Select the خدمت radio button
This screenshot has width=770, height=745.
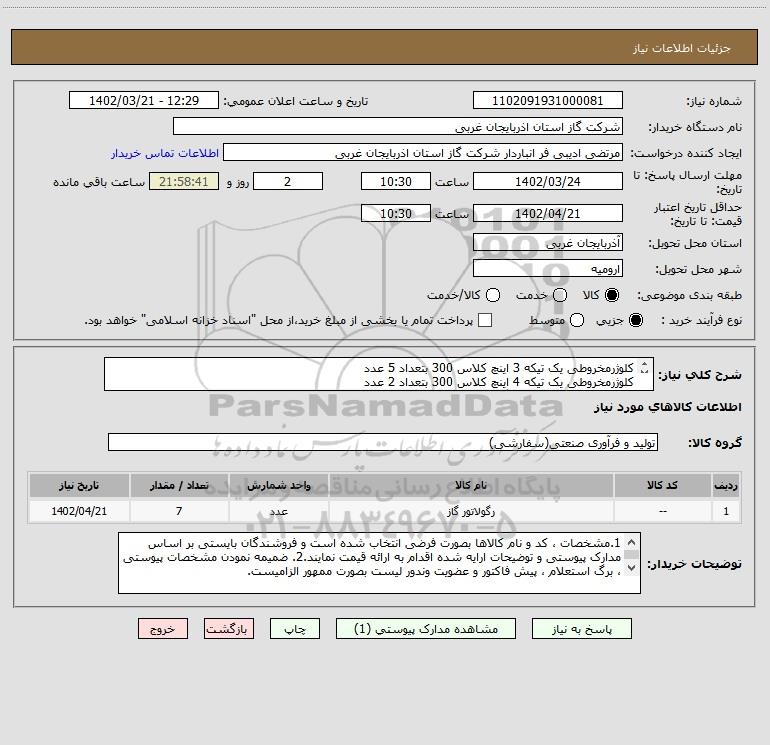pos(560,295)
